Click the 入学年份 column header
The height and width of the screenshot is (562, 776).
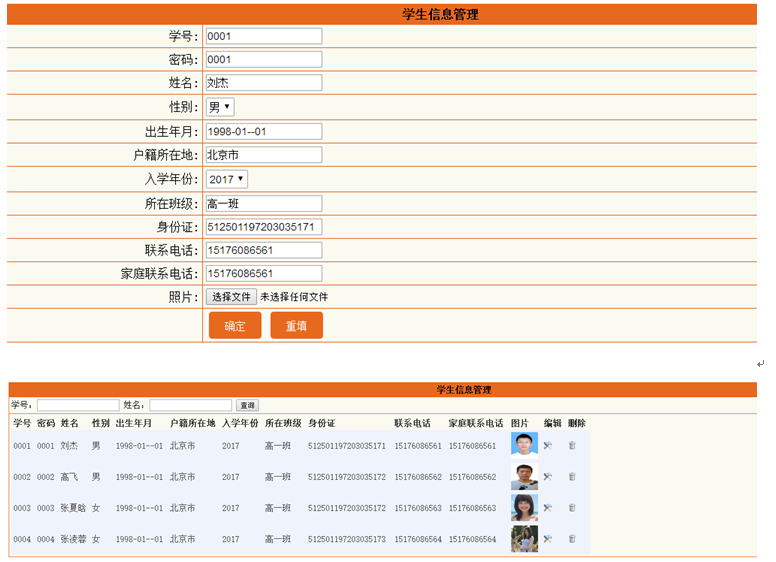pyautogui.click(x=241, y=423)
